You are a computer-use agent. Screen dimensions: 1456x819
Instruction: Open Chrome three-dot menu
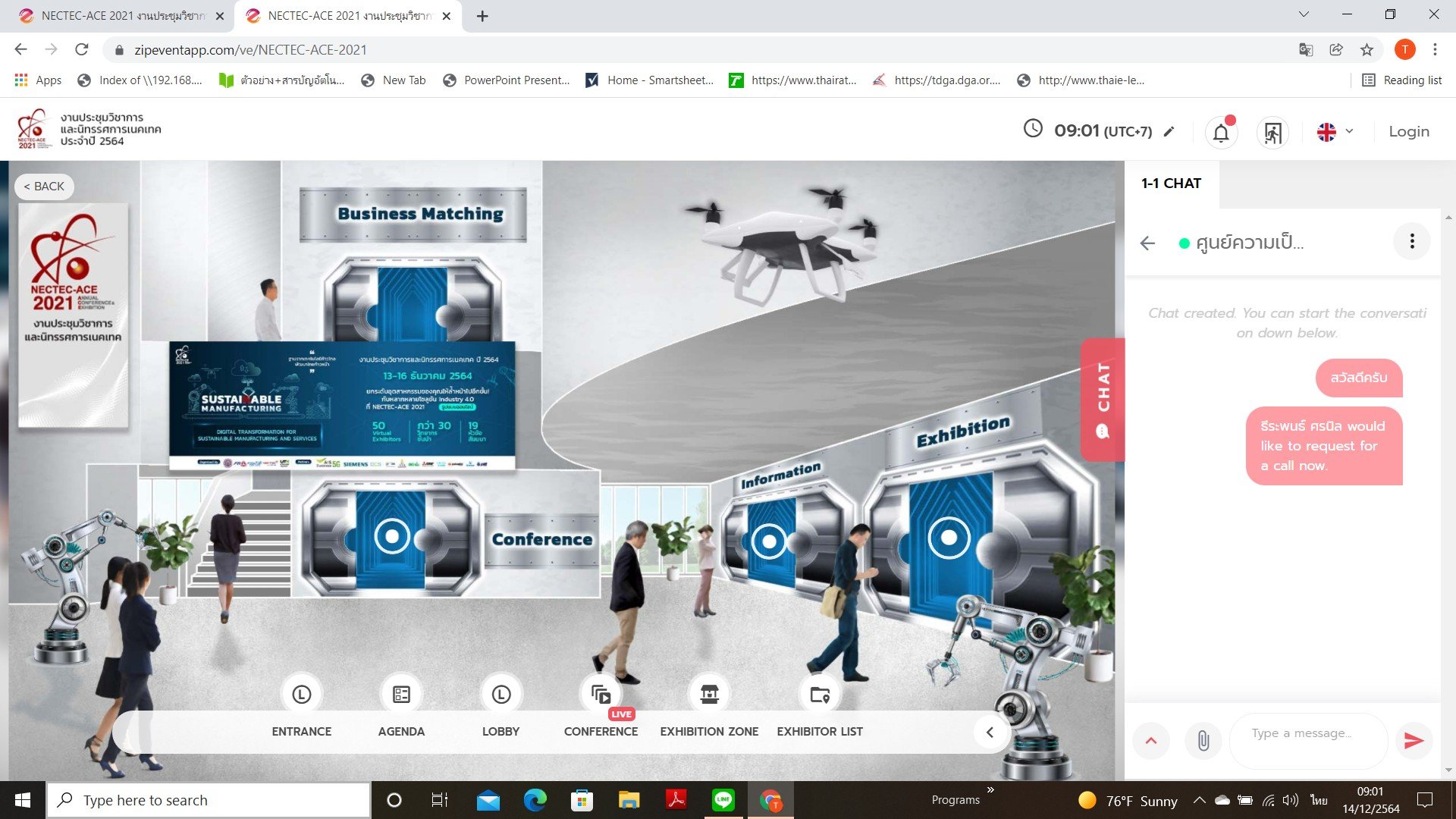pos(1435,49)
